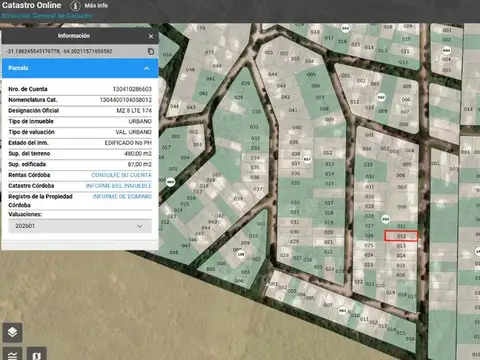Select nomenclatura value 1304400104058012
Viewport: 480px width, 360px height.
click(x=126, y=100)
